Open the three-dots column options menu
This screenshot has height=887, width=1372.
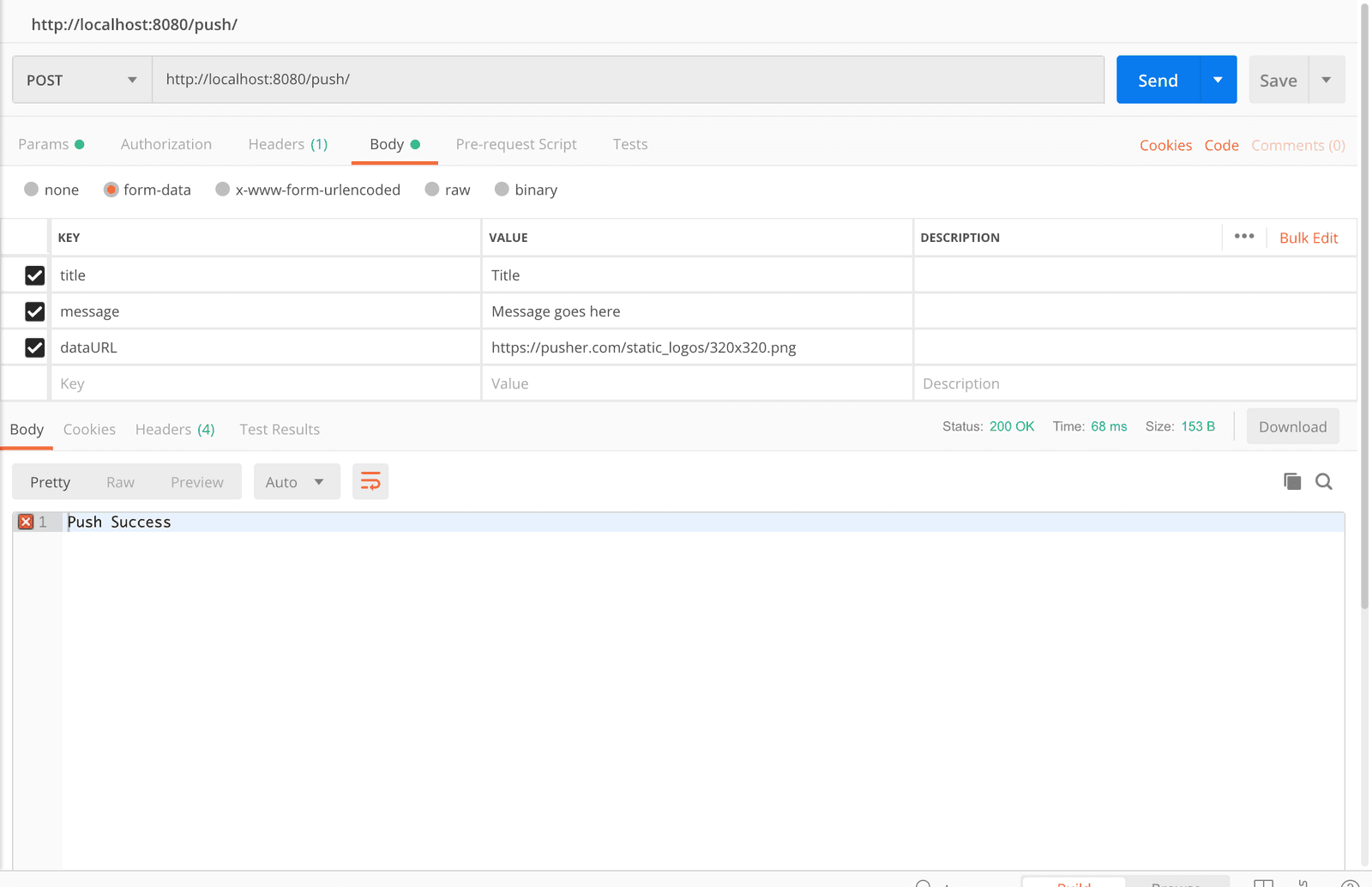coord(1243,237)
